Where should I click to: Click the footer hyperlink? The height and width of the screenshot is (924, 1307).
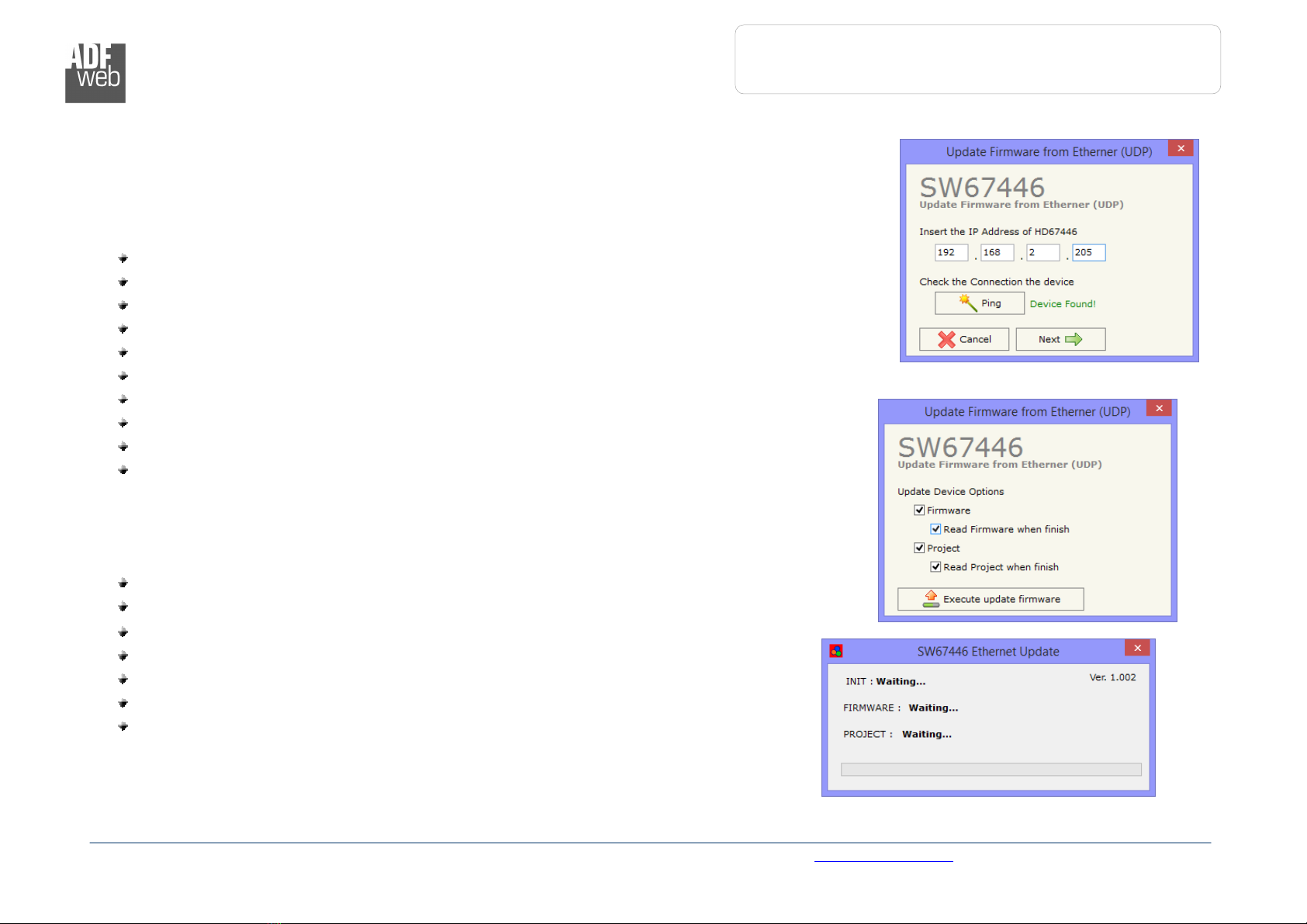click(883, 858)
